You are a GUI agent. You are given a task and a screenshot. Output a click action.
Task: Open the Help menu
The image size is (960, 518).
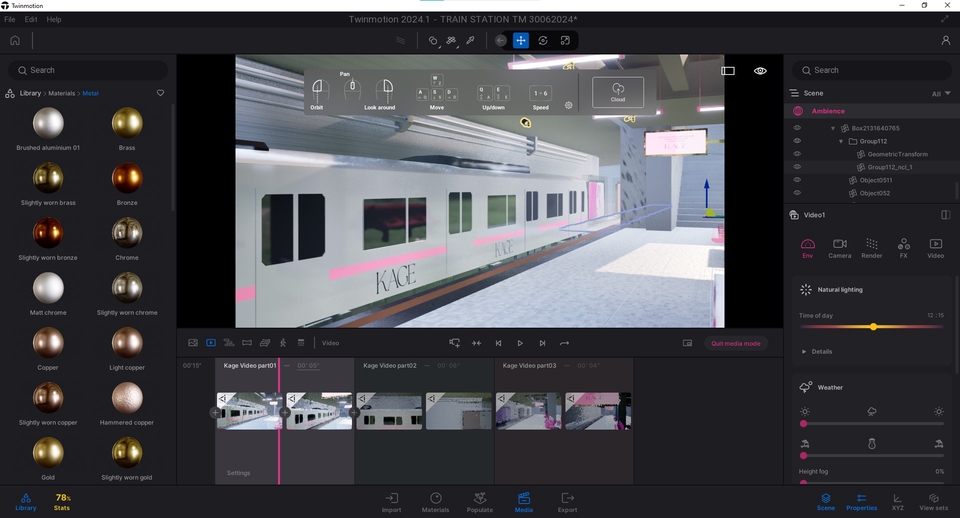point(54,20)
